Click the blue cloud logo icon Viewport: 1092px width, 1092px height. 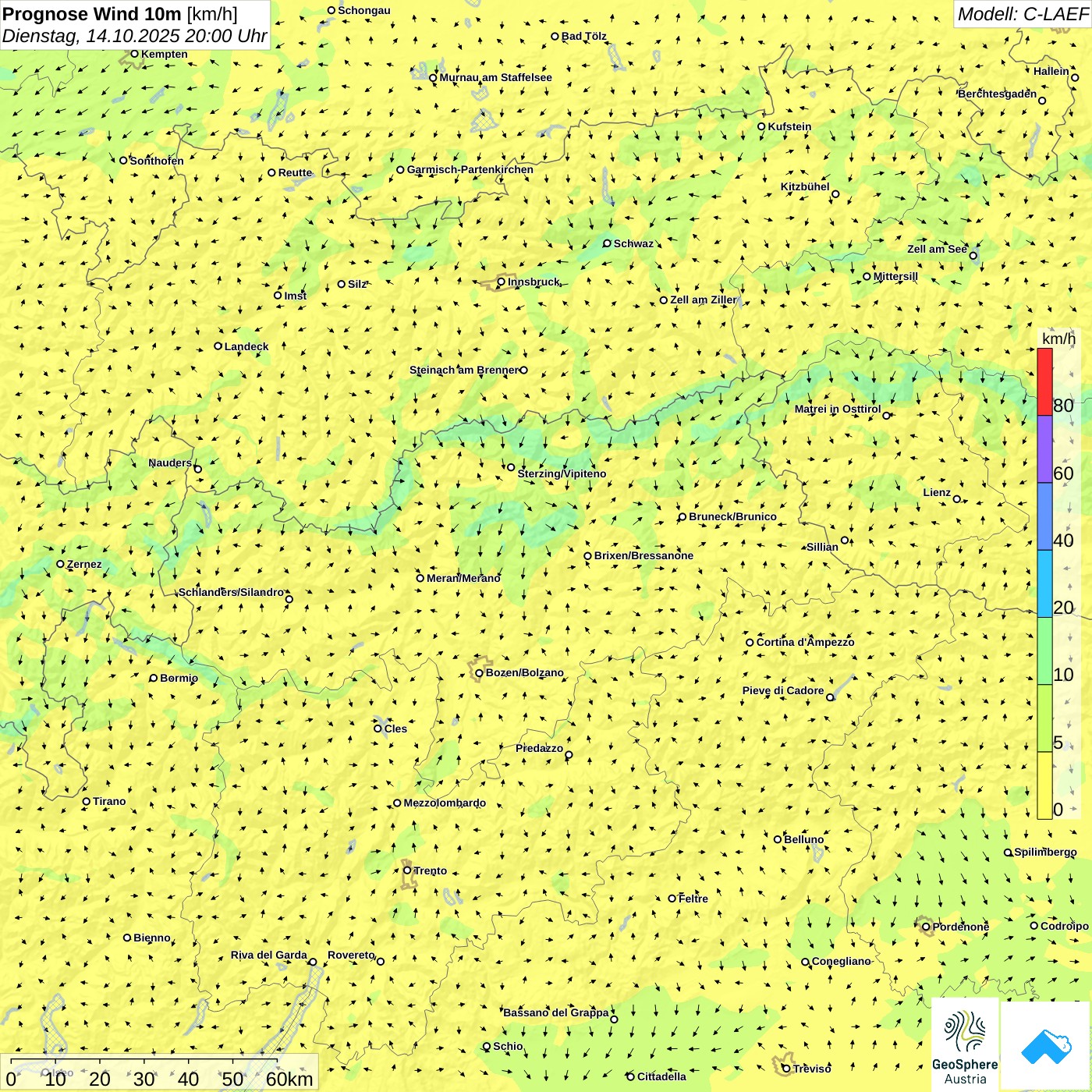(x=1046, y=1047)
